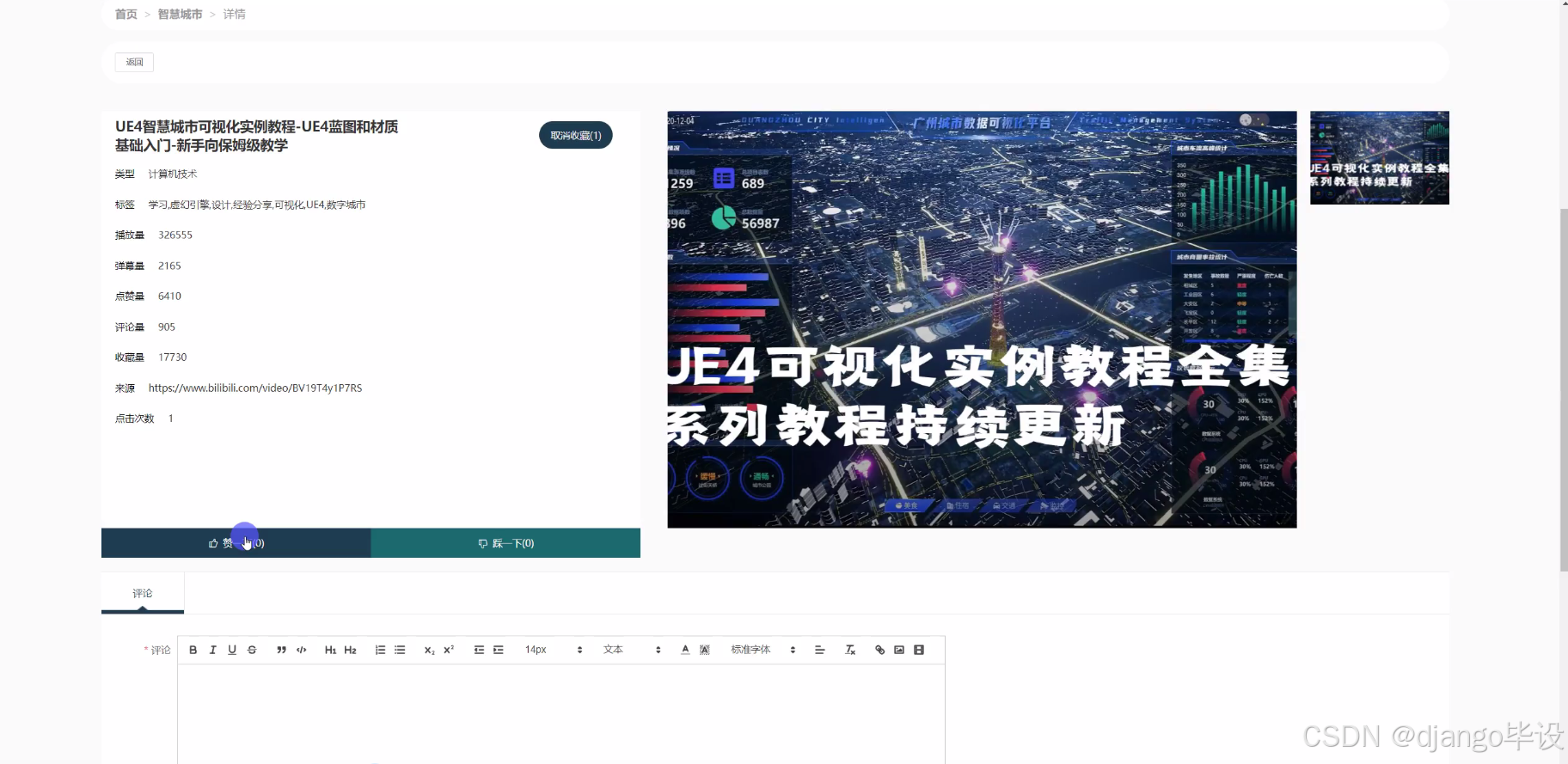Insert a hyperlink in the comment
This screenshot has height=764, width=1568.
[x=879, y=650]
